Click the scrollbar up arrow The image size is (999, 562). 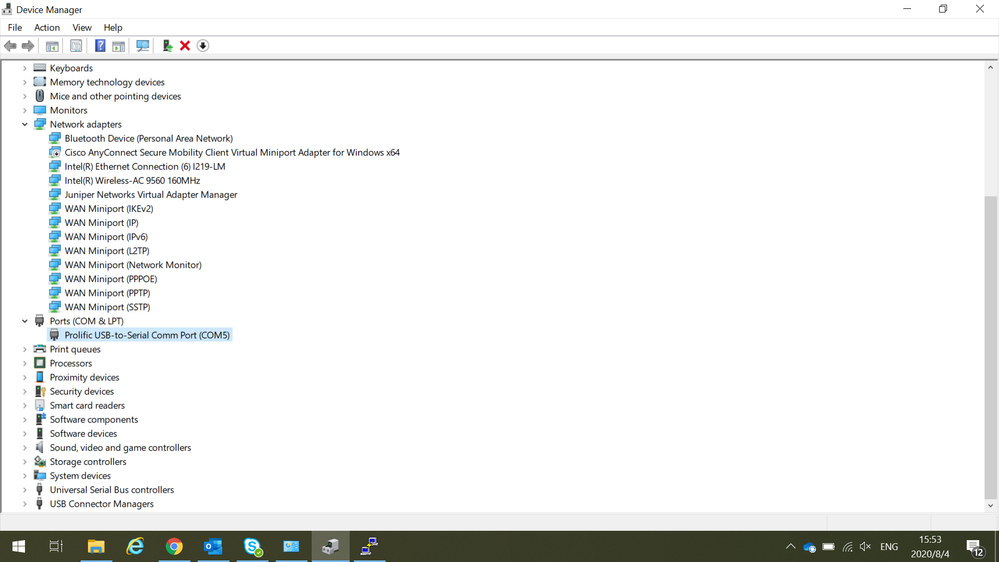pos(990,67)
